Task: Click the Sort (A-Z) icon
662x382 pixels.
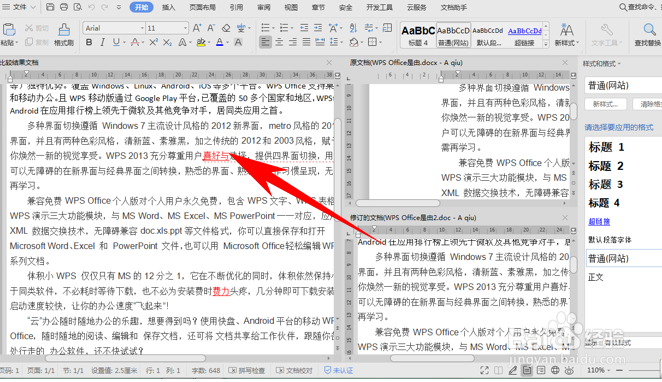Action: (353, 28)
